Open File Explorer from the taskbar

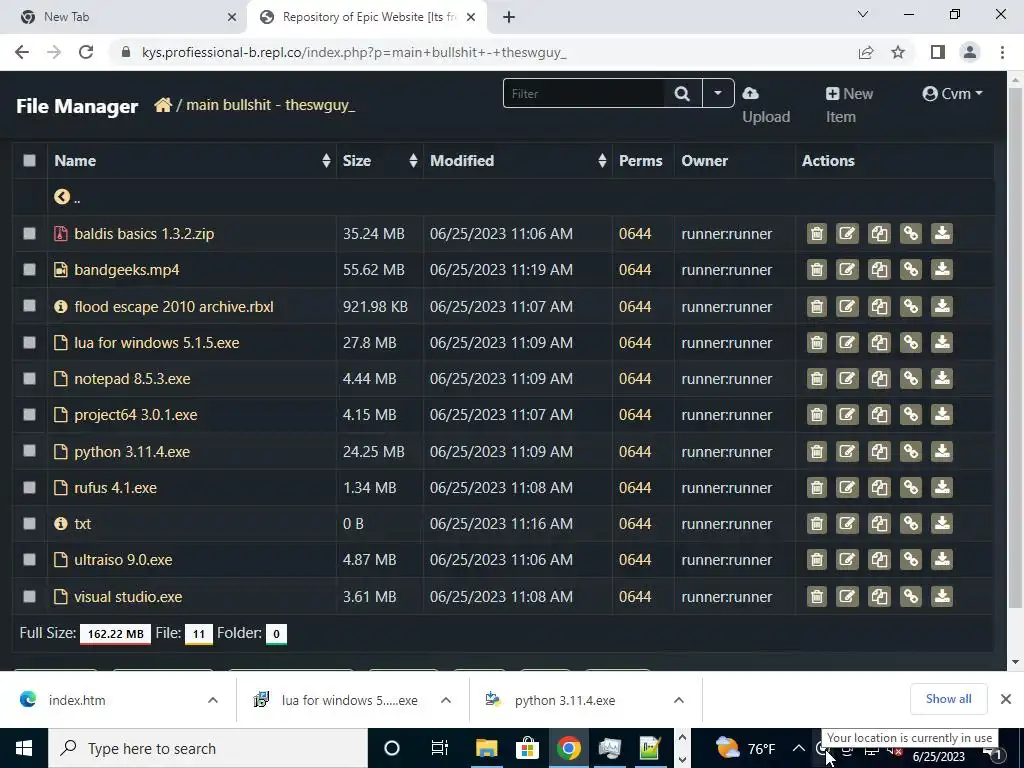tap(487, 748)
